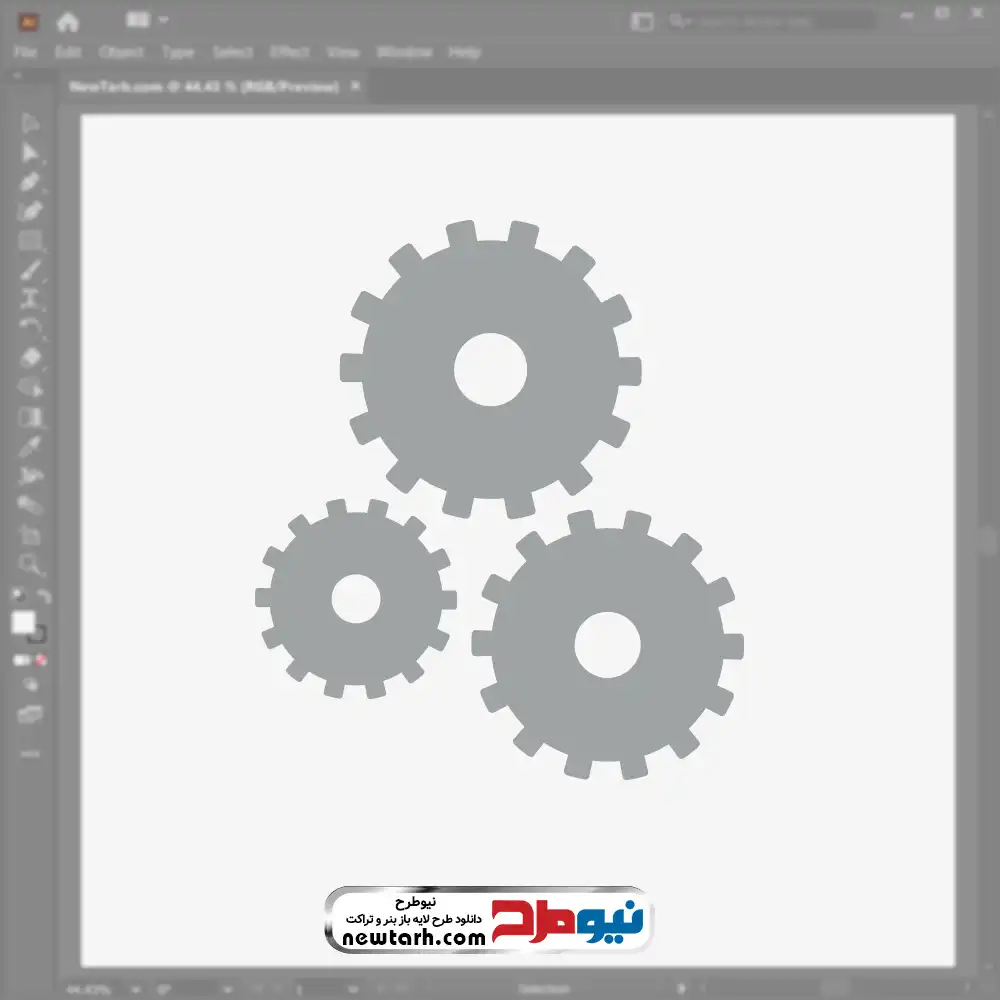
Task: Select the Eyedropper tool
Action: tap(30, 446)
